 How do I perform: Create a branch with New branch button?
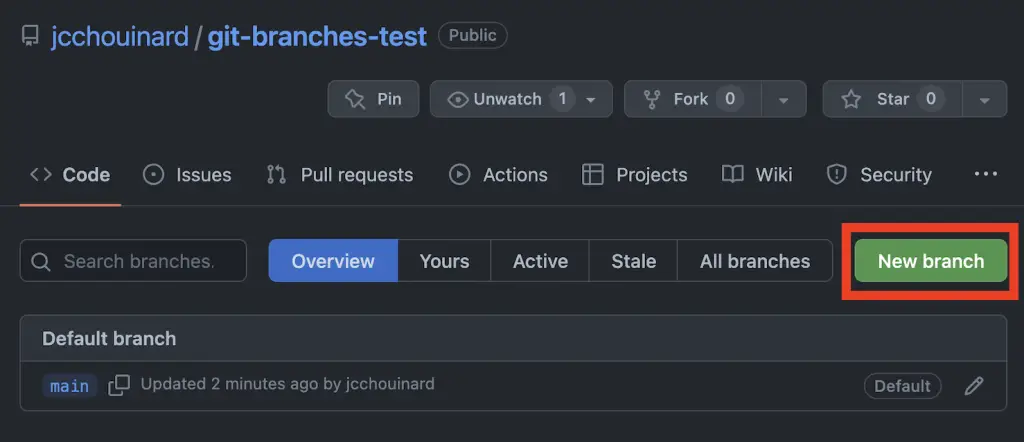(x=931, y=261)
